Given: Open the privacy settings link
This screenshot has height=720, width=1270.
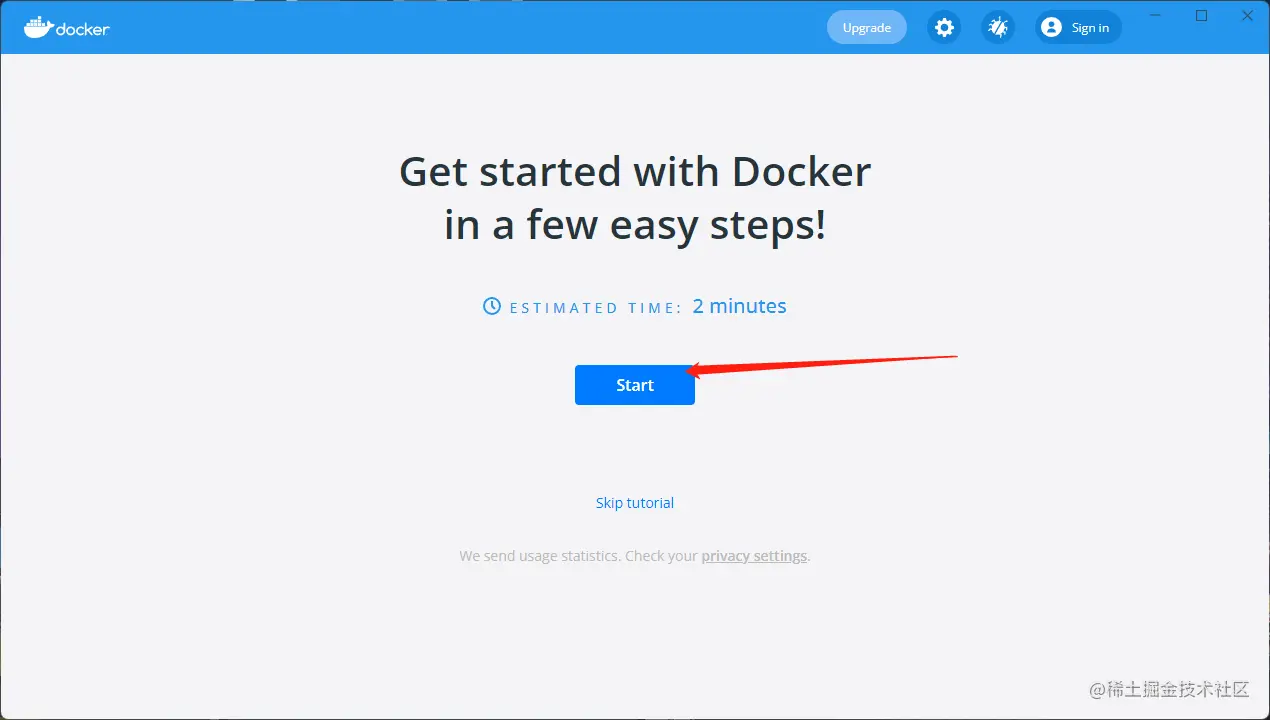Looking at the screenshot, I should click(754, 556).
